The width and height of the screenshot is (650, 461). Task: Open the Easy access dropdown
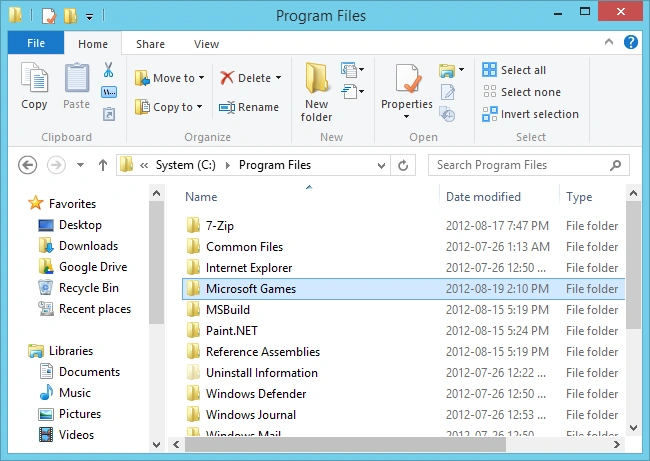353,91
